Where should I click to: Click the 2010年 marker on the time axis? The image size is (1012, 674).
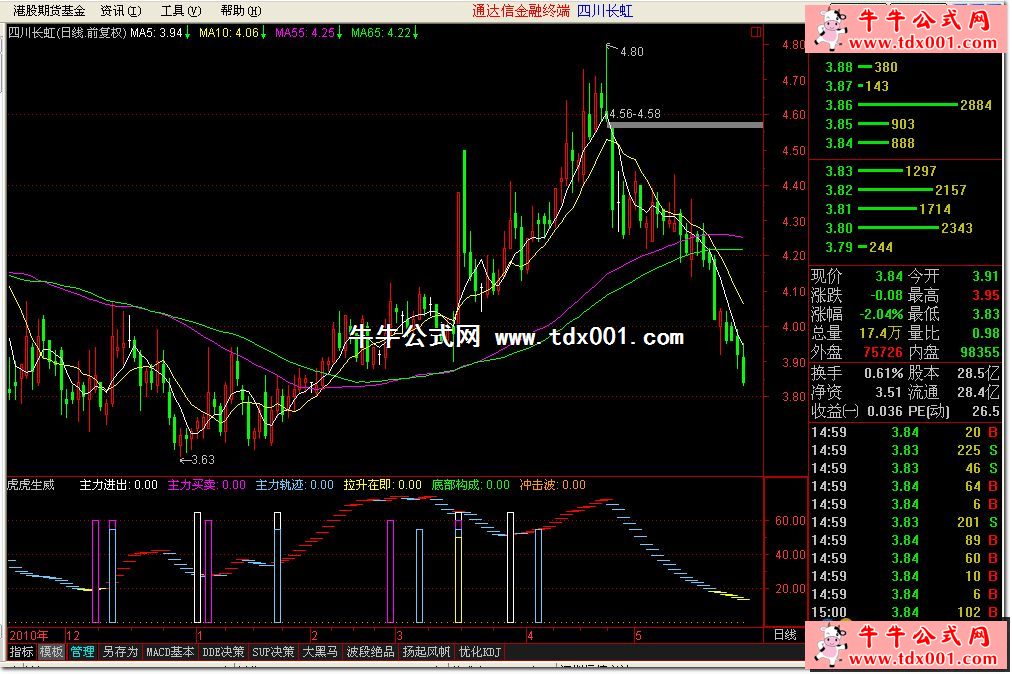tap(29, 635)
